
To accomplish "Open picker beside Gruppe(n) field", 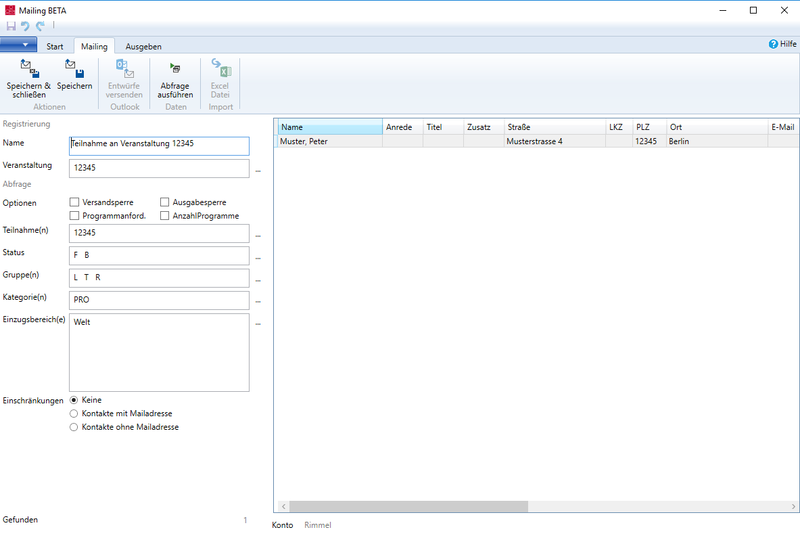I will pyautogui.click(x=258, y=280).
